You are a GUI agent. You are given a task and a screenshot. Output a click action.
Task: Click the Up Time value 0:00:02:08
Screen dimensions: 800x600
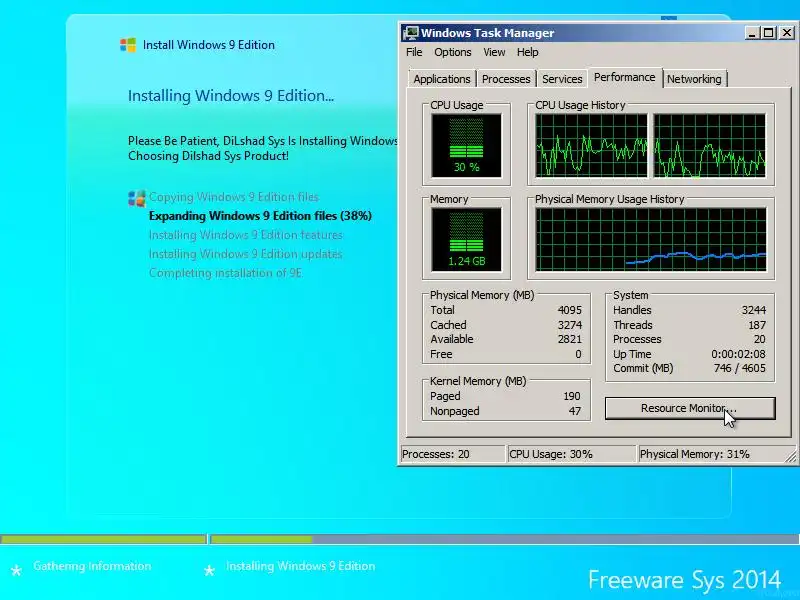(738, 354)
